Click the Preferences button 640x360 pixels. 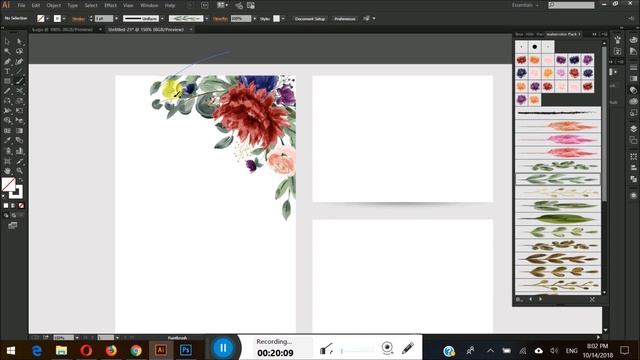click(345, 19)
